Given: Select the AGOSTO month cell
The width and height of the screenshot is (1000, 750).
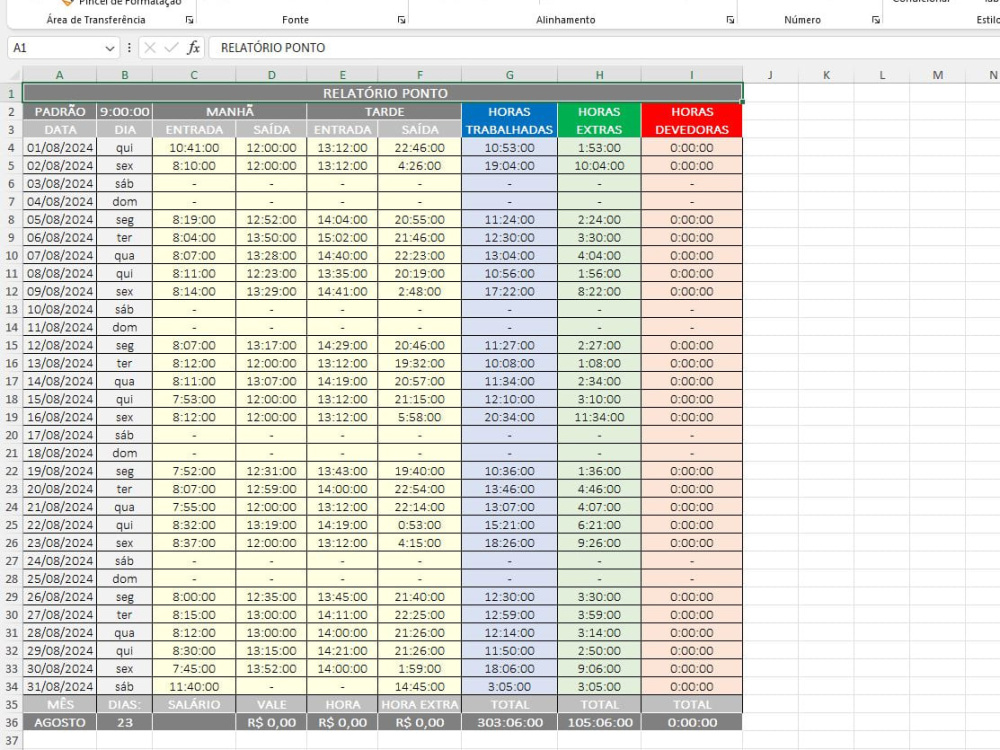Looking at the screenshot, I should click(x=59, y=723).
